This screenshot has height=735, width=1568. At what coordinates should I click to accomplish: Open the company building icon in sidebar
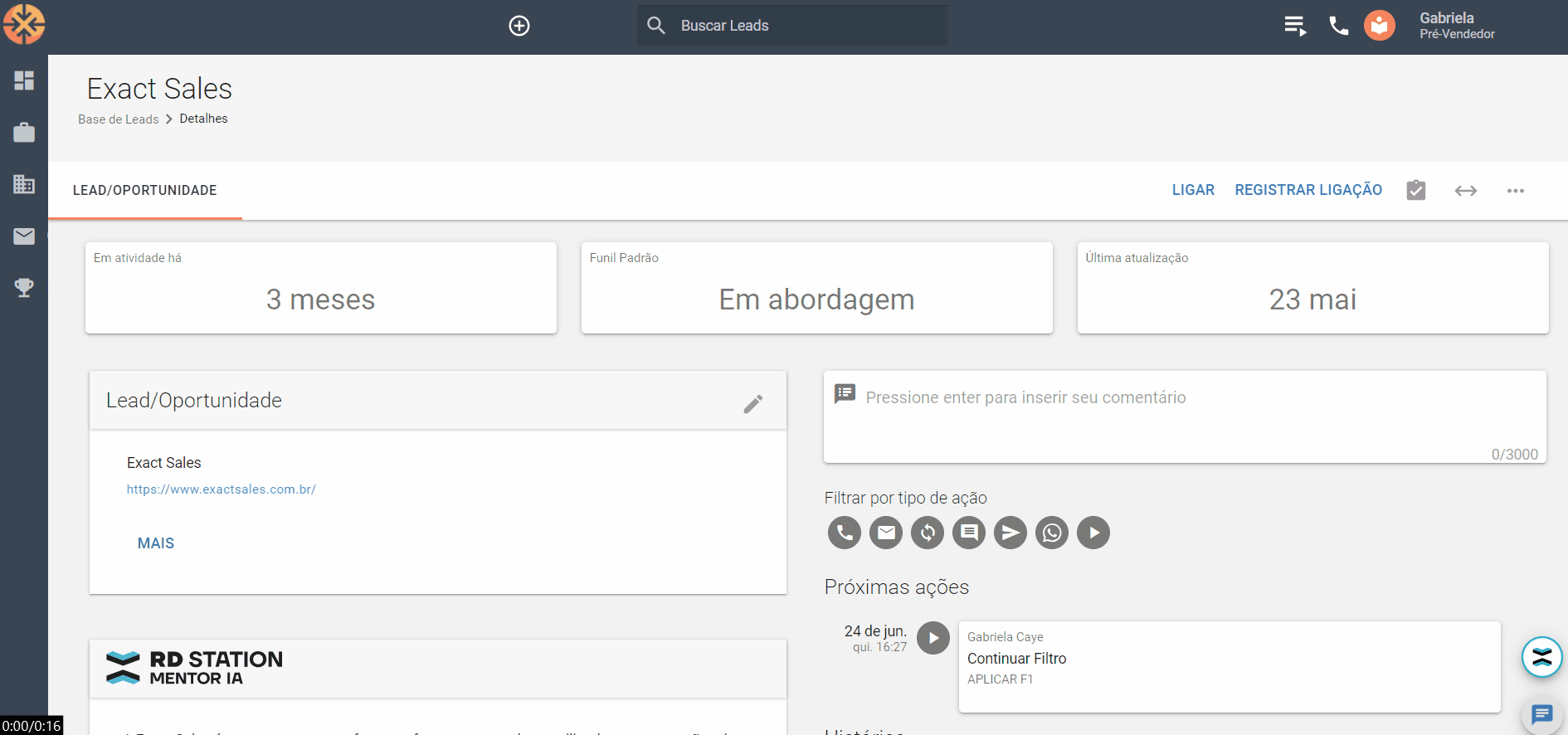pyautogui.click(x=24, y=184)
